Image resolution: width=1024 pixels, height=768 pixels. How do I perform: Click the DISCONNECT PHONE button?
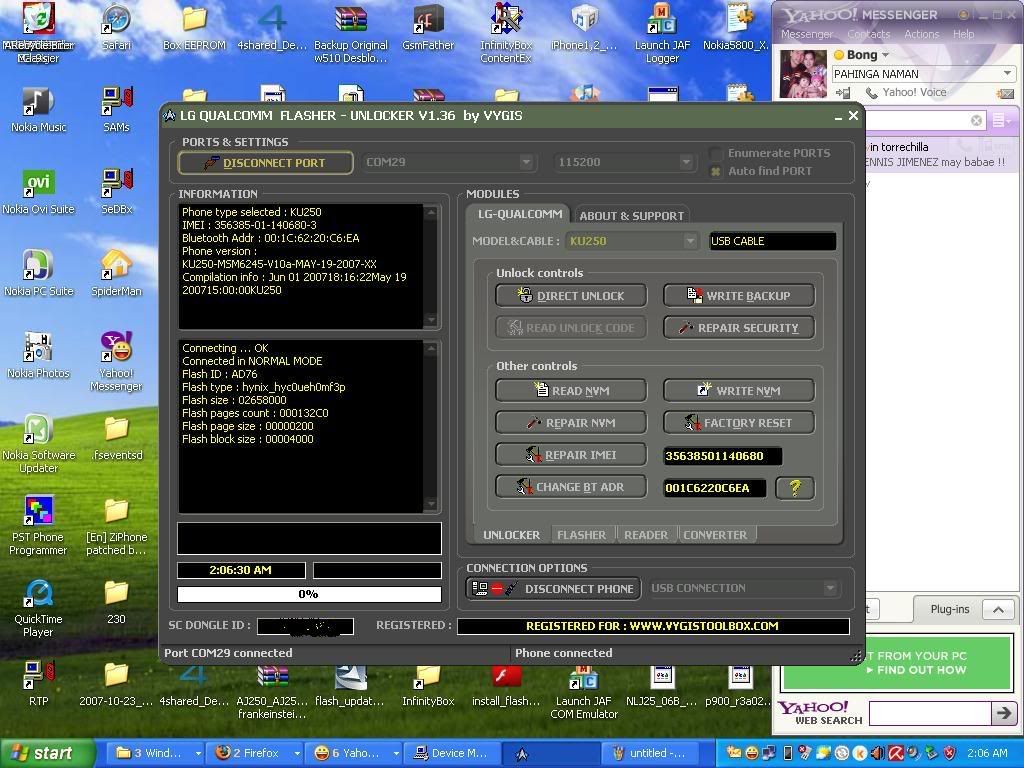(554, 588)
